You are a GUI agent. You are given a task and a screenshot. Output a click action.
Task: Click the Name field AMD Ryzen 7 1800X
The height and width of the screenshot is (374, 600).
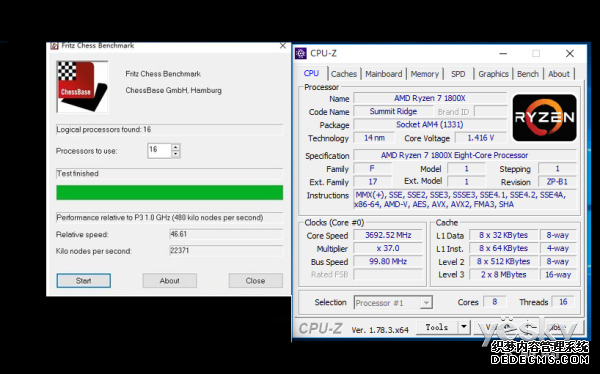[x=430, y=98]
